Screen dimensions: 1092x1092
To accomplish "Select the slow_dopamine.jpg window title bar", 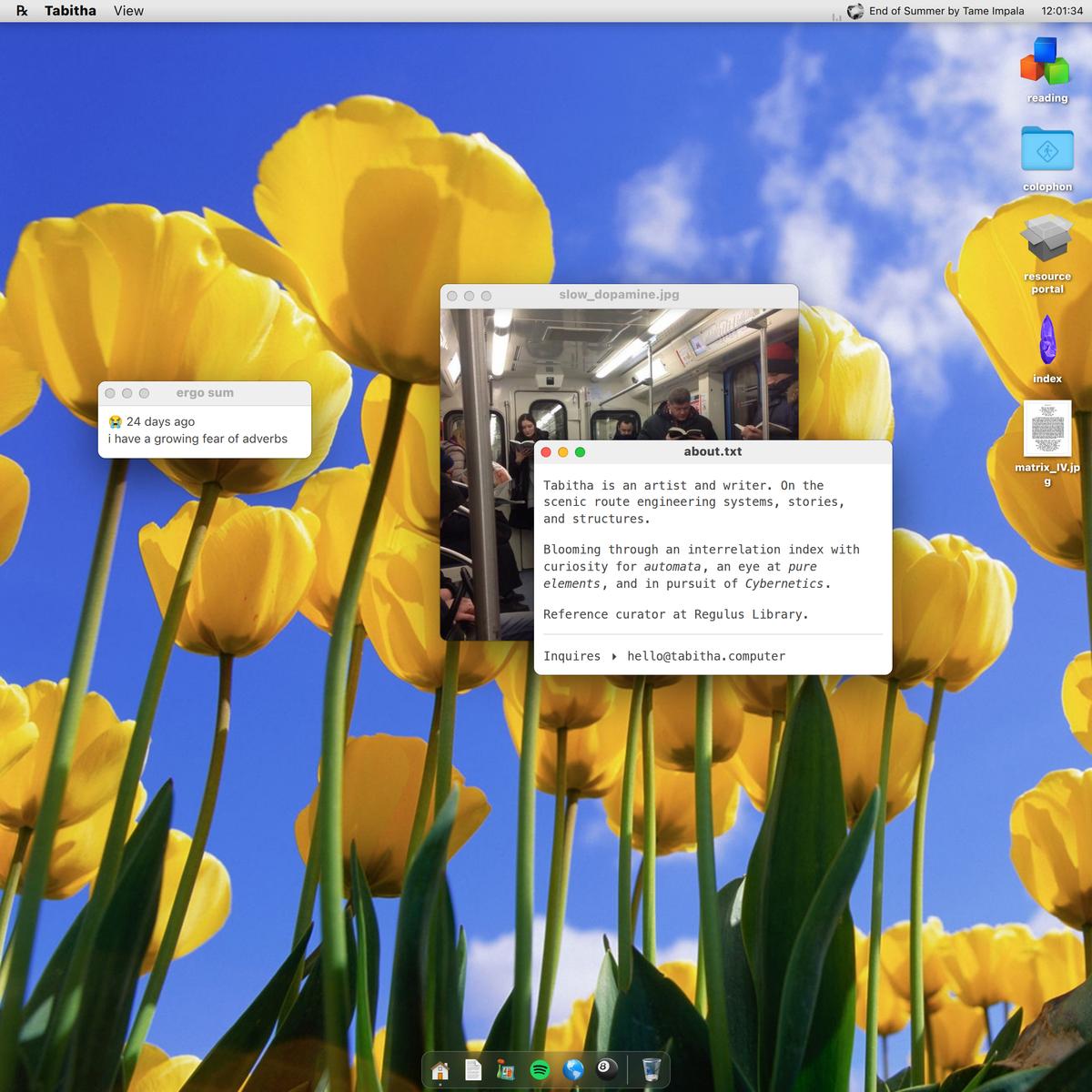I will click(619, 295).
